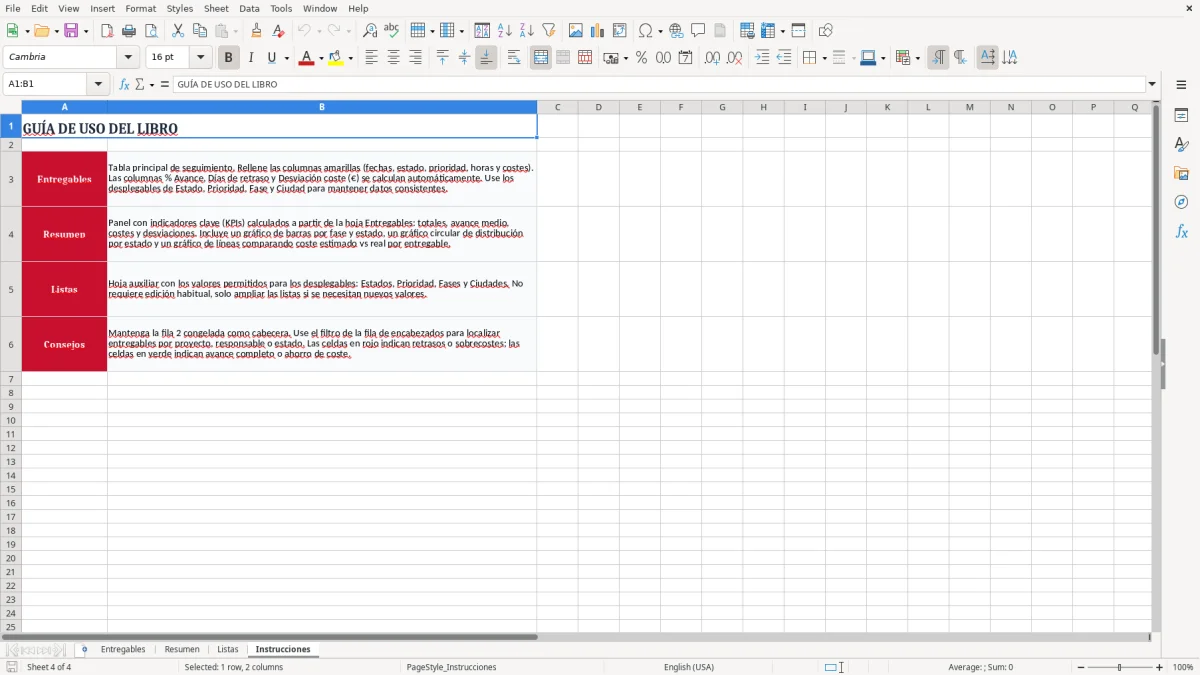Click the Copy icon
Viewport: 1200px width, 675px height.
[x=200, y=31]
